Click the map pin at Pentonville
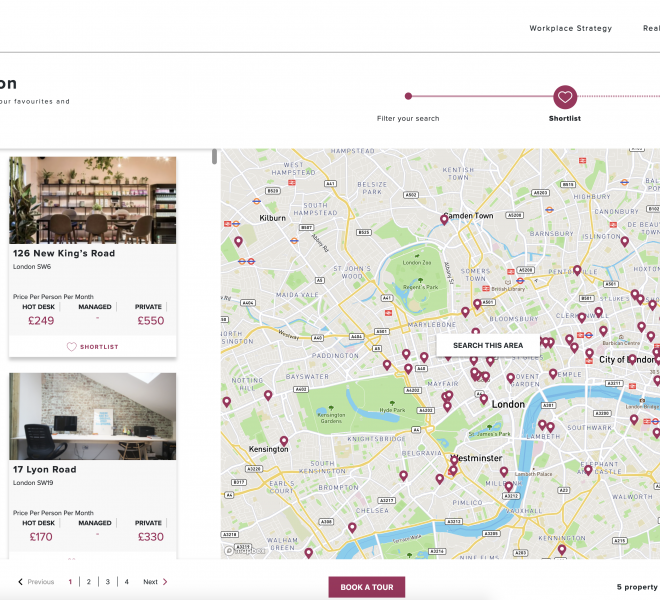Viewport: 660px width, 600px height. pos(577,270)
